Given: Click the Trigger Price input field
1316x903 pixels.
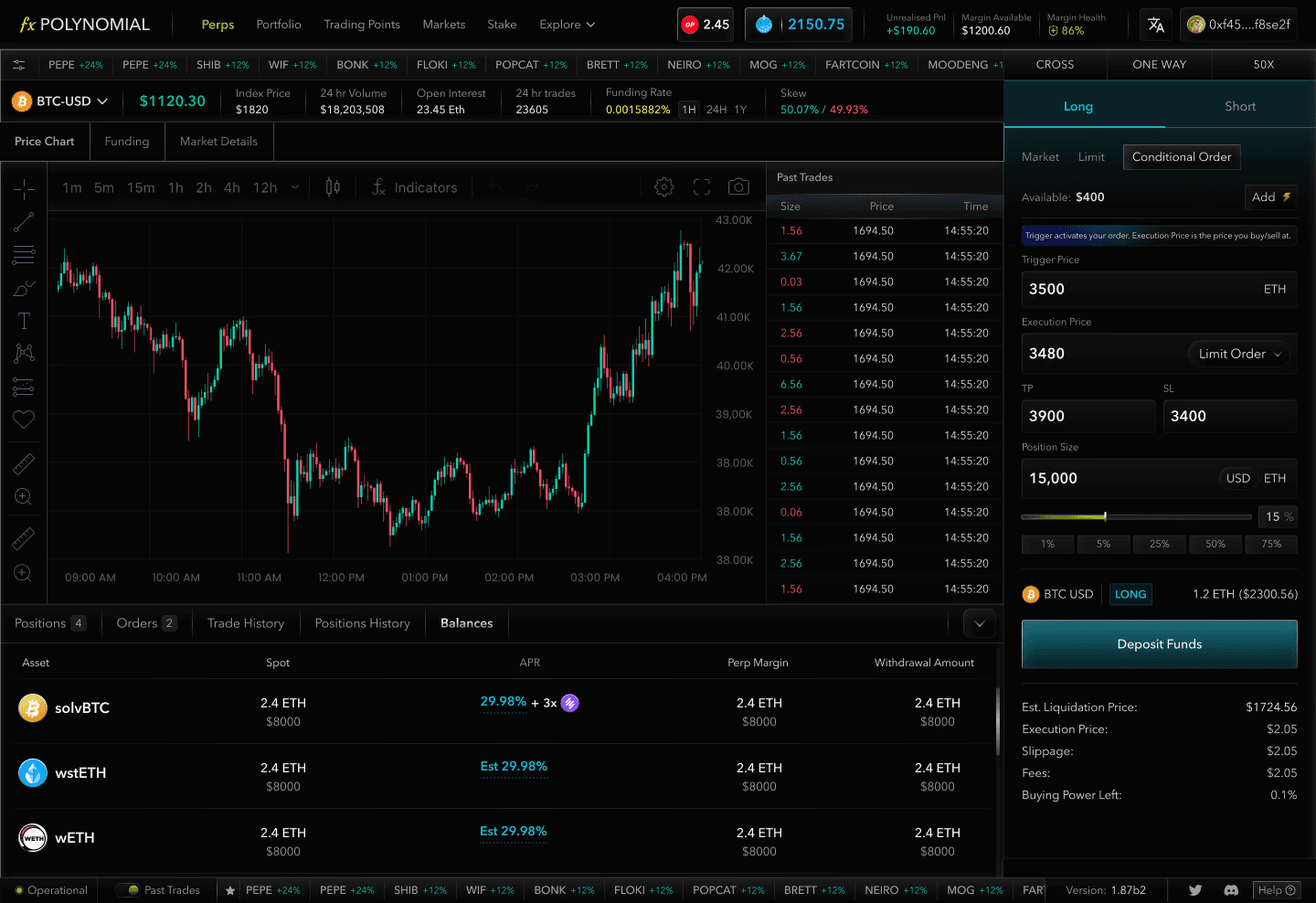Looking at the screenshot, I should 1160,289.
